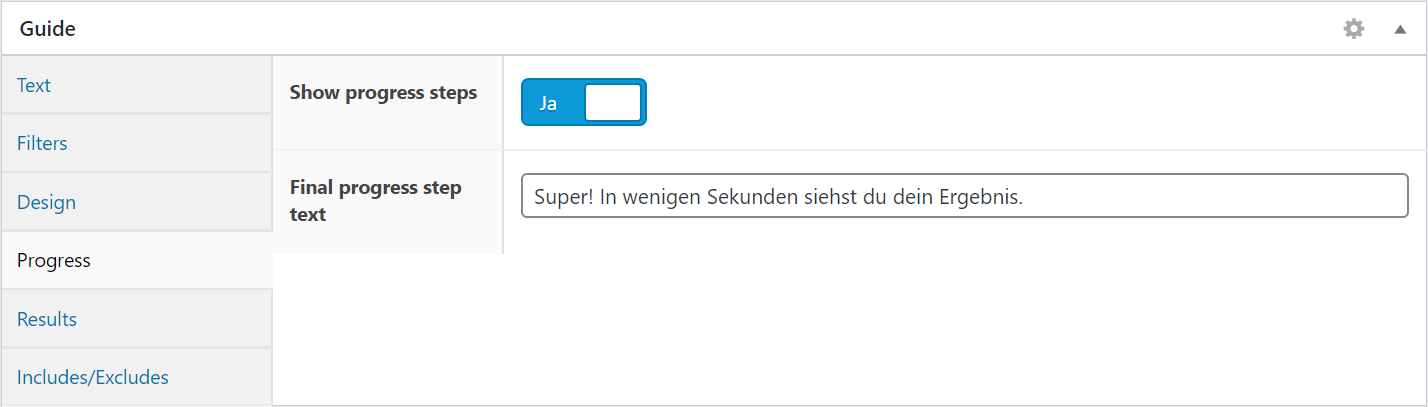The image size is (1428, 407).
Task: Focus the Final progress step text field
Action: pyautogui.click(x=965, y=196)
